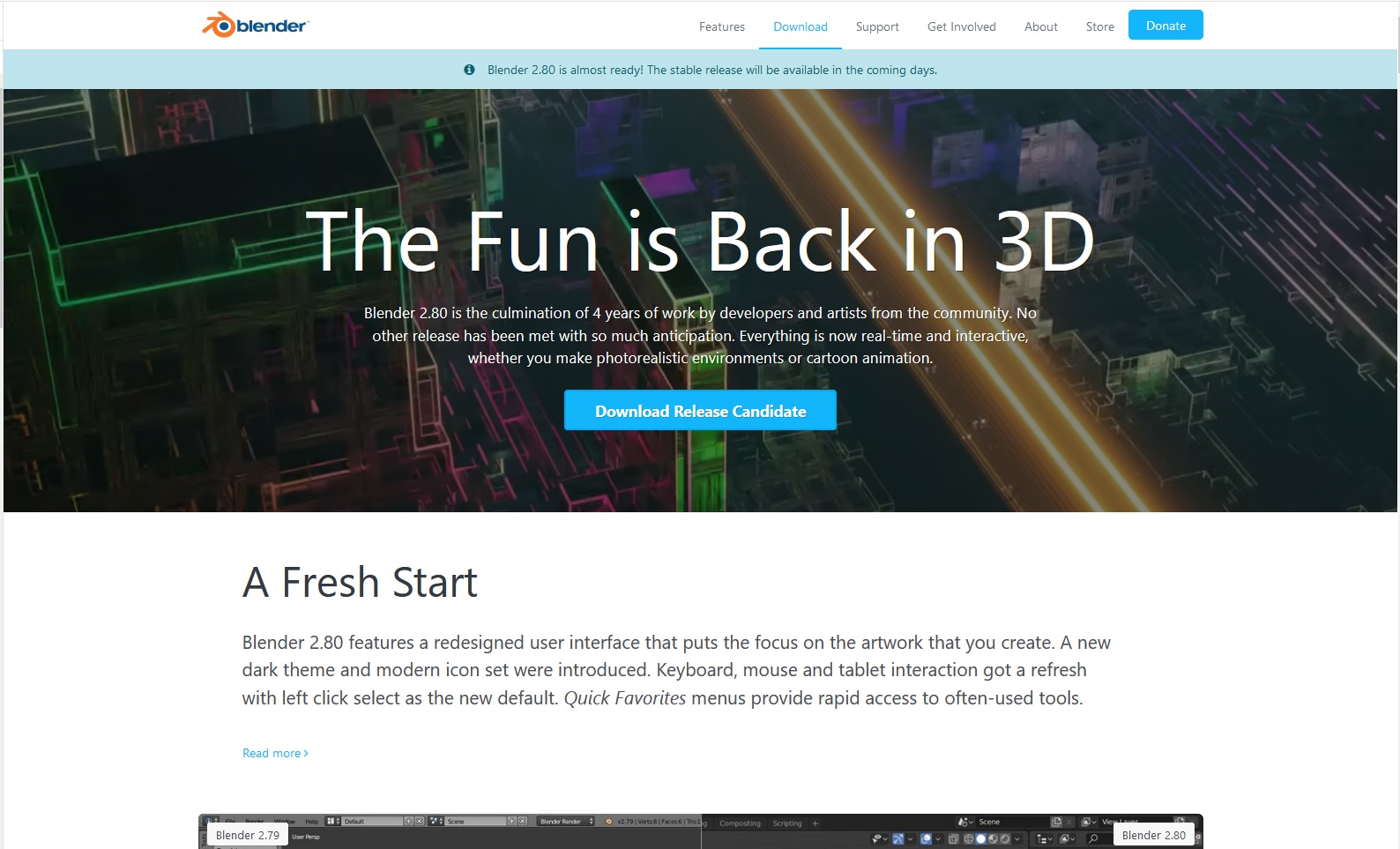This screenshot has width=1400, height=849.
Task: Click the "User Persp" viewport label
Action: coord(306,837)
